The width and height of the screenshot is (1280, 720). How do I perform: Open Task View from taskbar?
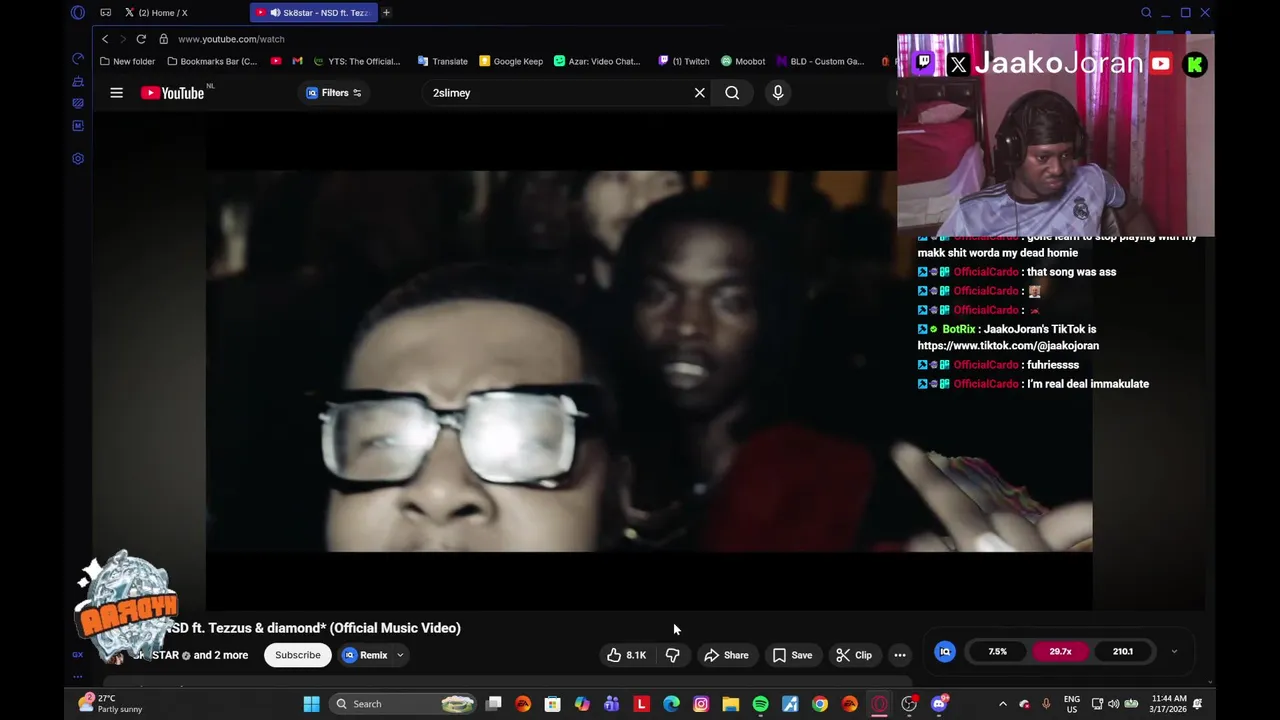click(493, 704)
